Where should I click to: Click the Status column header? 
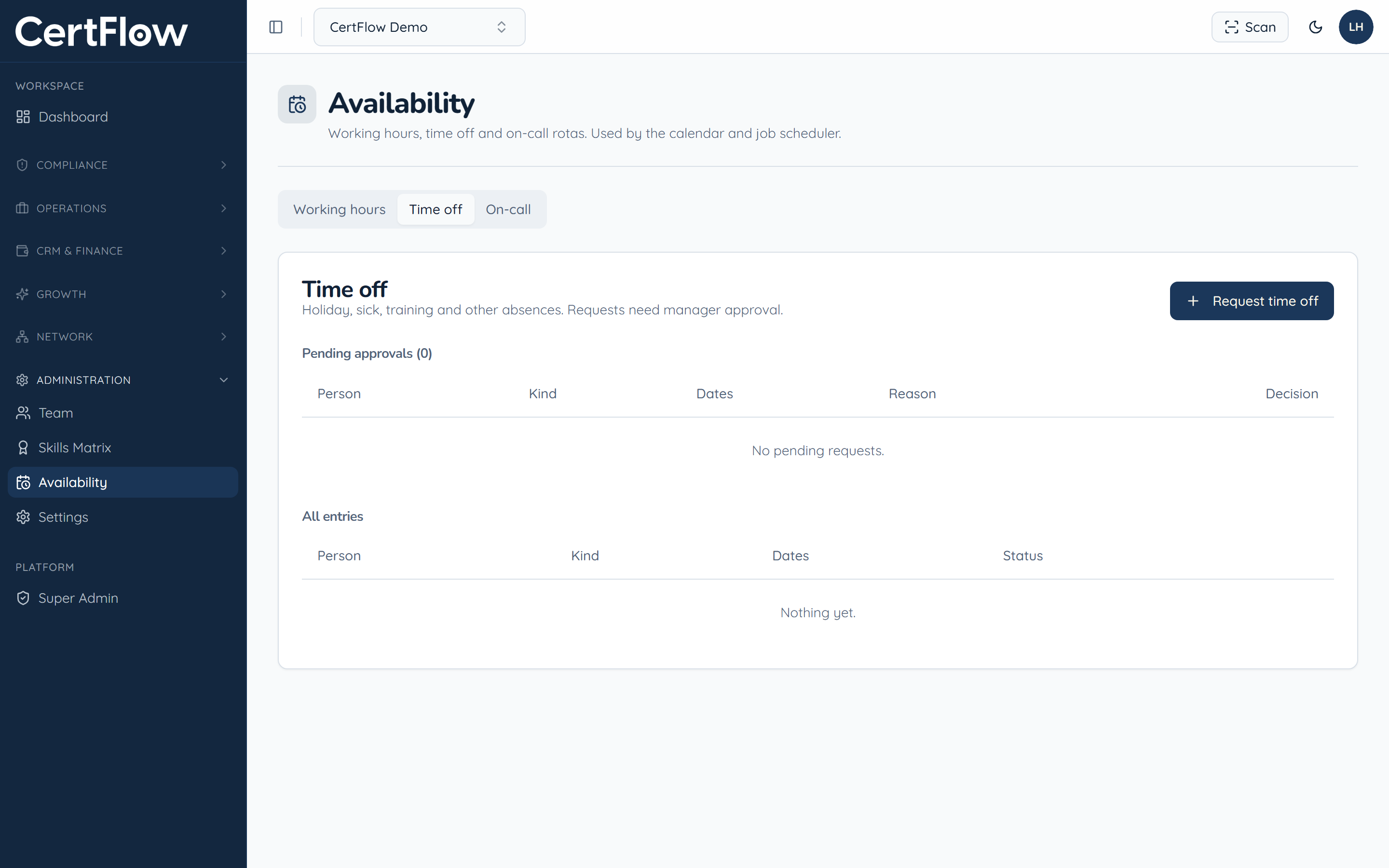[1022, 556]
